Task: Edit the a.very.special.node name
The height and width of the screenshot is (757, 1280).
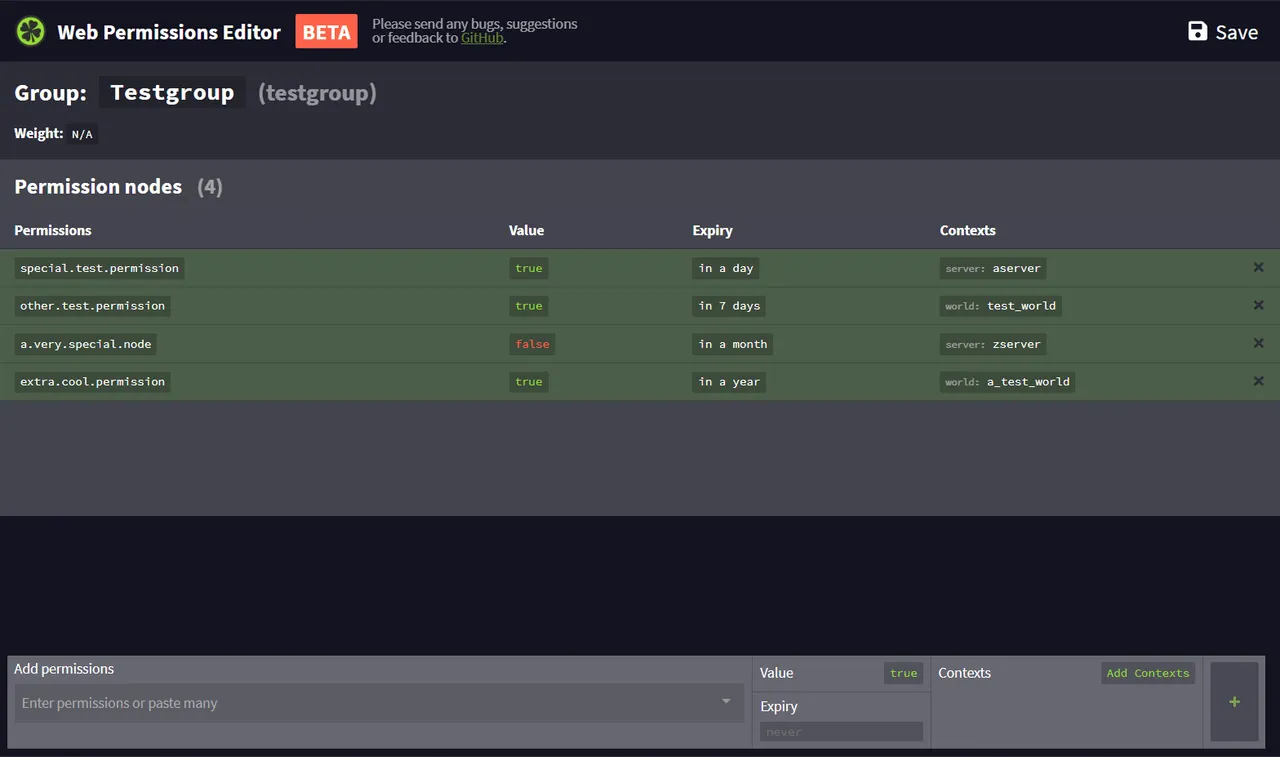Action: (x=86, y=344)
